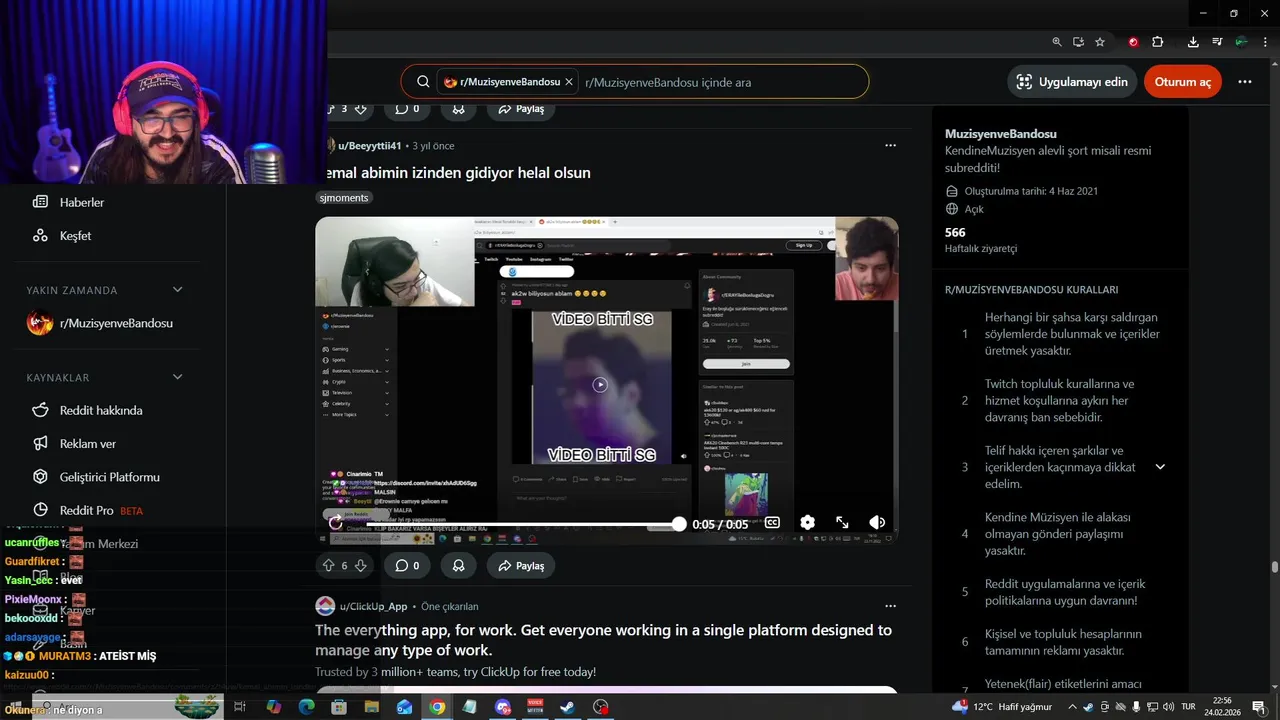Click the Reddit search magnifier icon

(x=423, y=82)
